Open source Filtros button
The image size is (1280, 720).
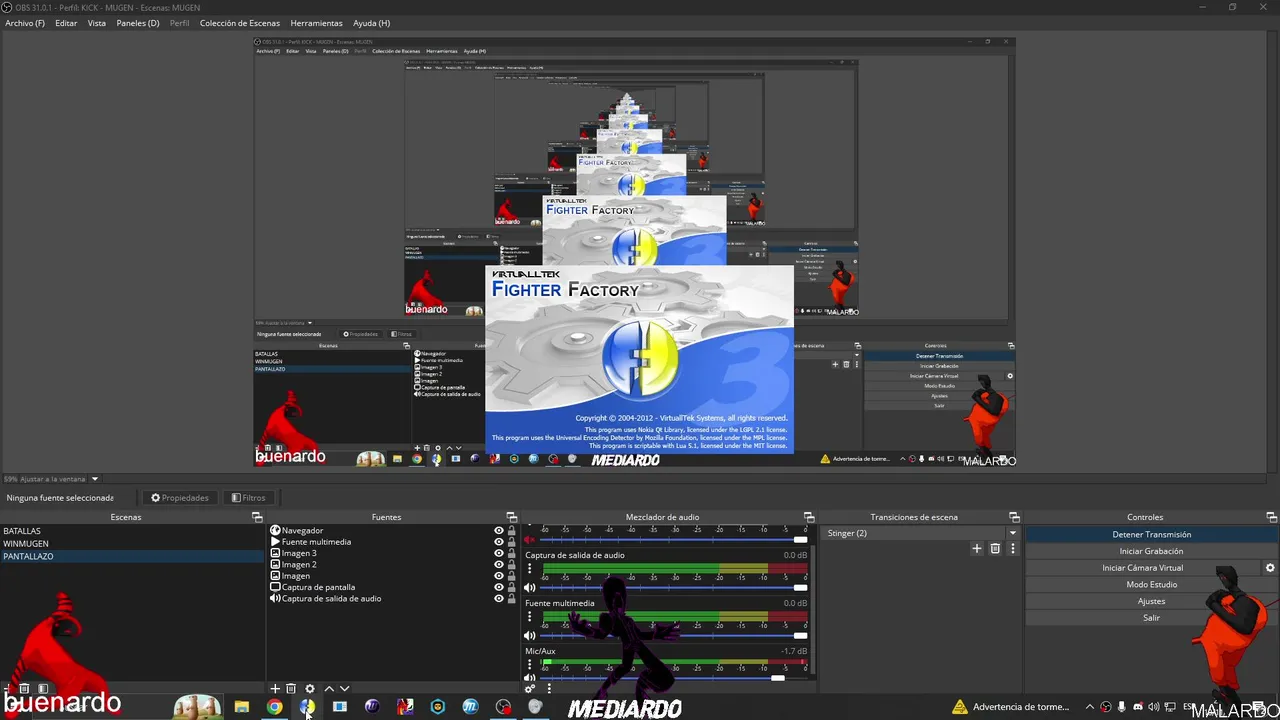point(249,498)
